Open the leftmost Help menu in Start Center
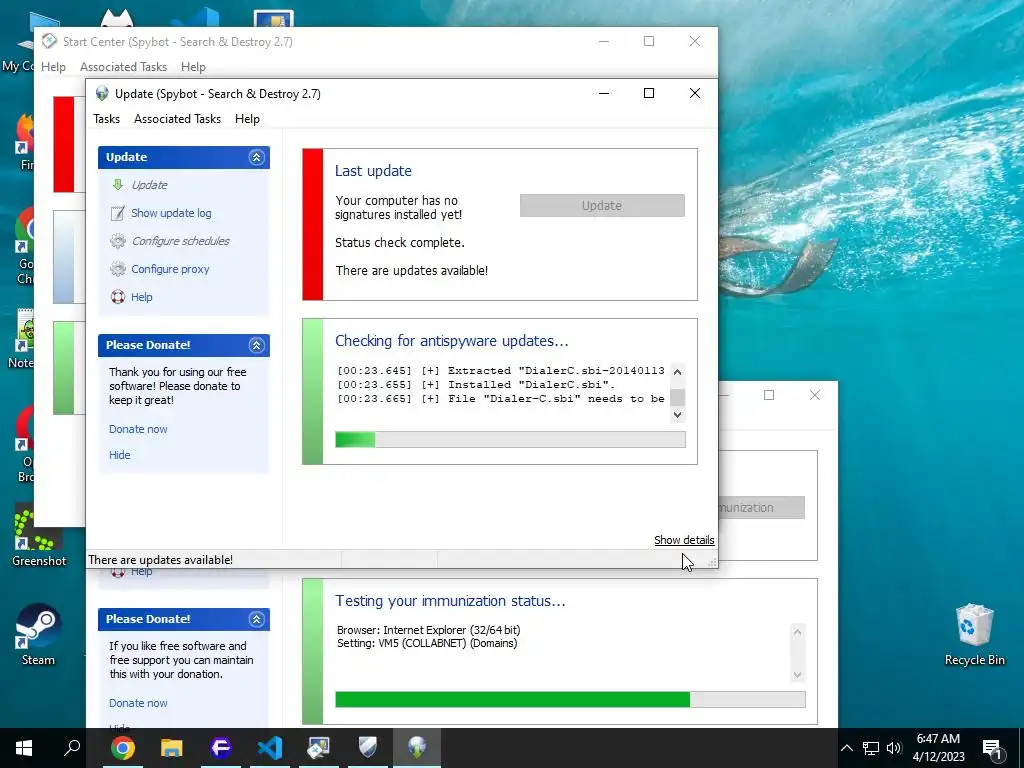 [54, 67]
